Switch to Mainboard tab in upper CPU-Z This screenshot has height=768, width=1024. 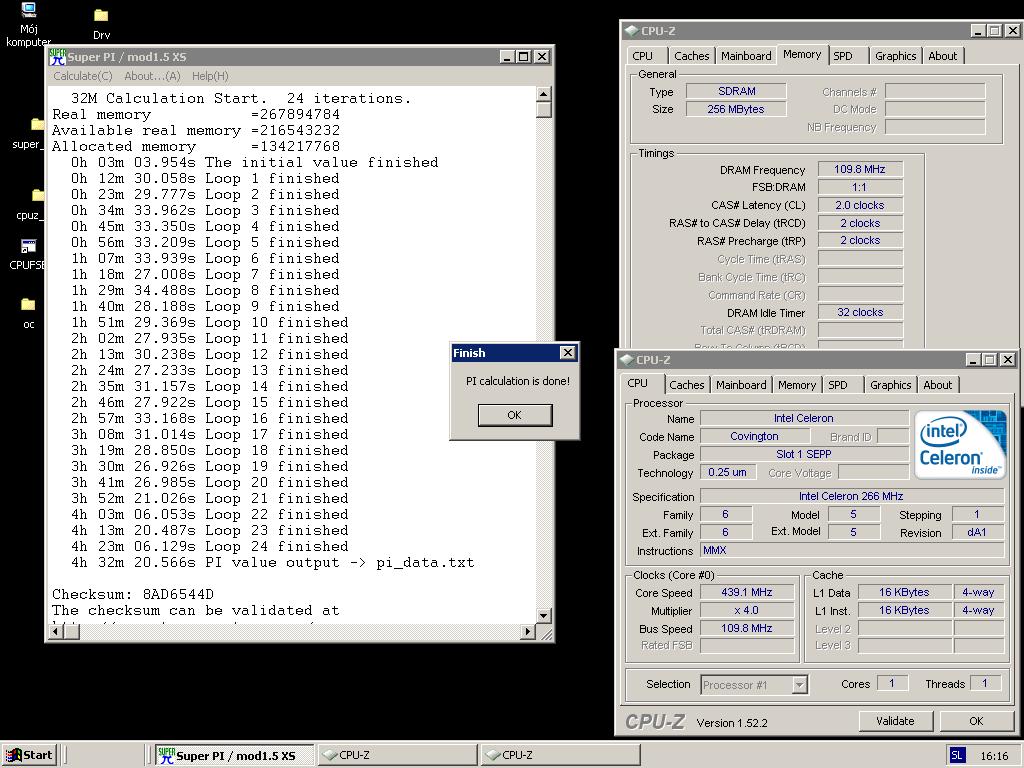pos(746,56)
